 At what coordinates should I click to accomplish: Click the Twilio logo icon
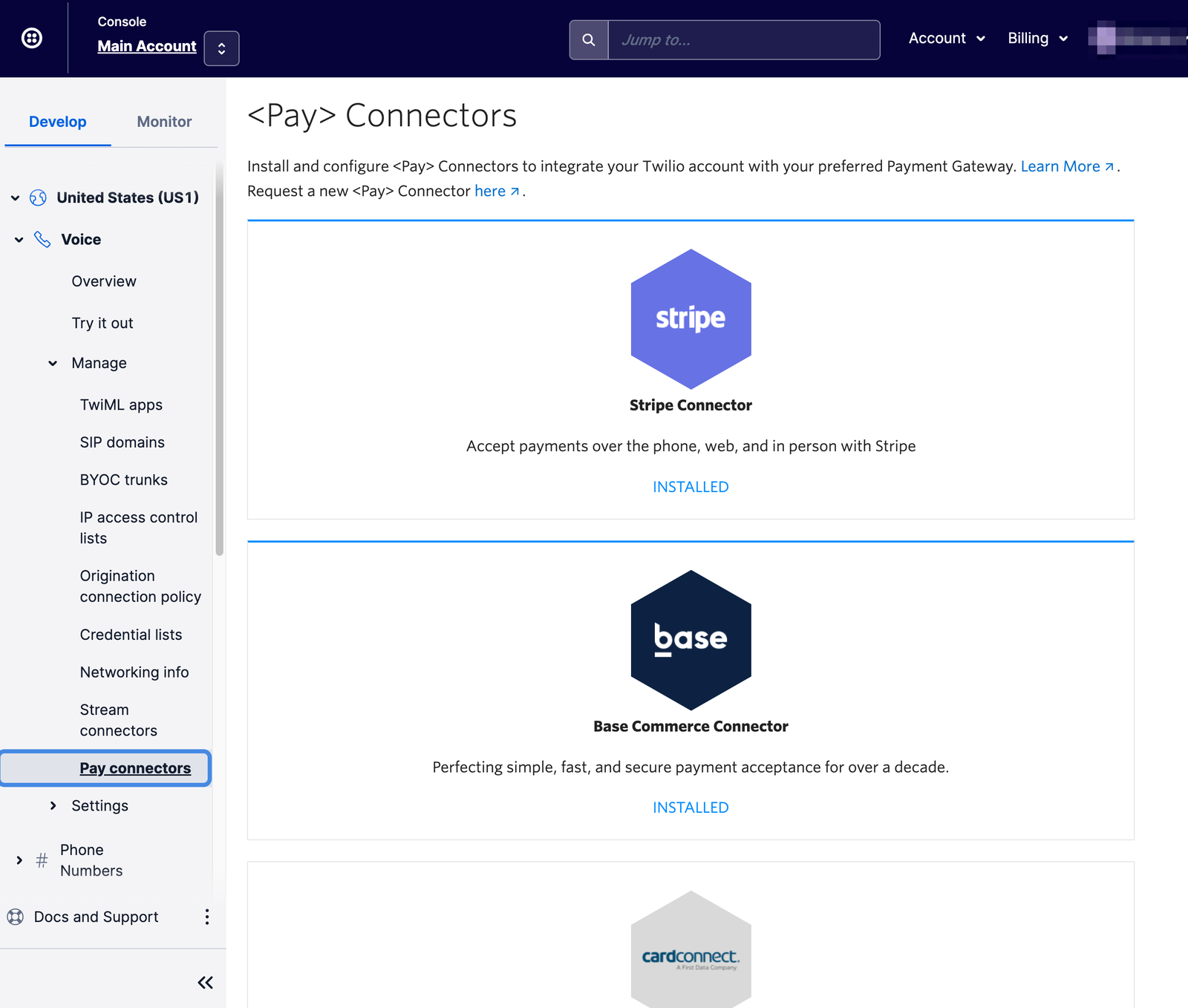click(30, 38)
